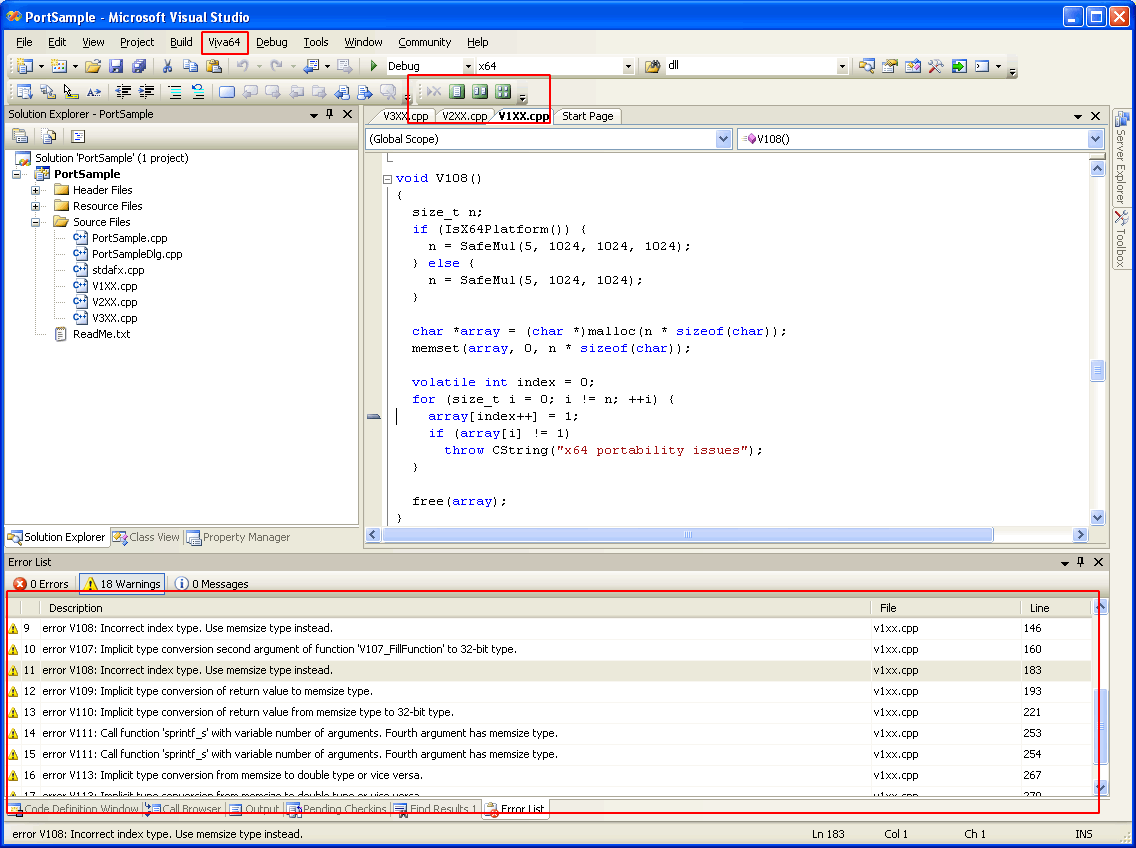Click the editor vertical scrollbar thumb
Viewport: 1136px width, 848px height.
pos(1097,370)
